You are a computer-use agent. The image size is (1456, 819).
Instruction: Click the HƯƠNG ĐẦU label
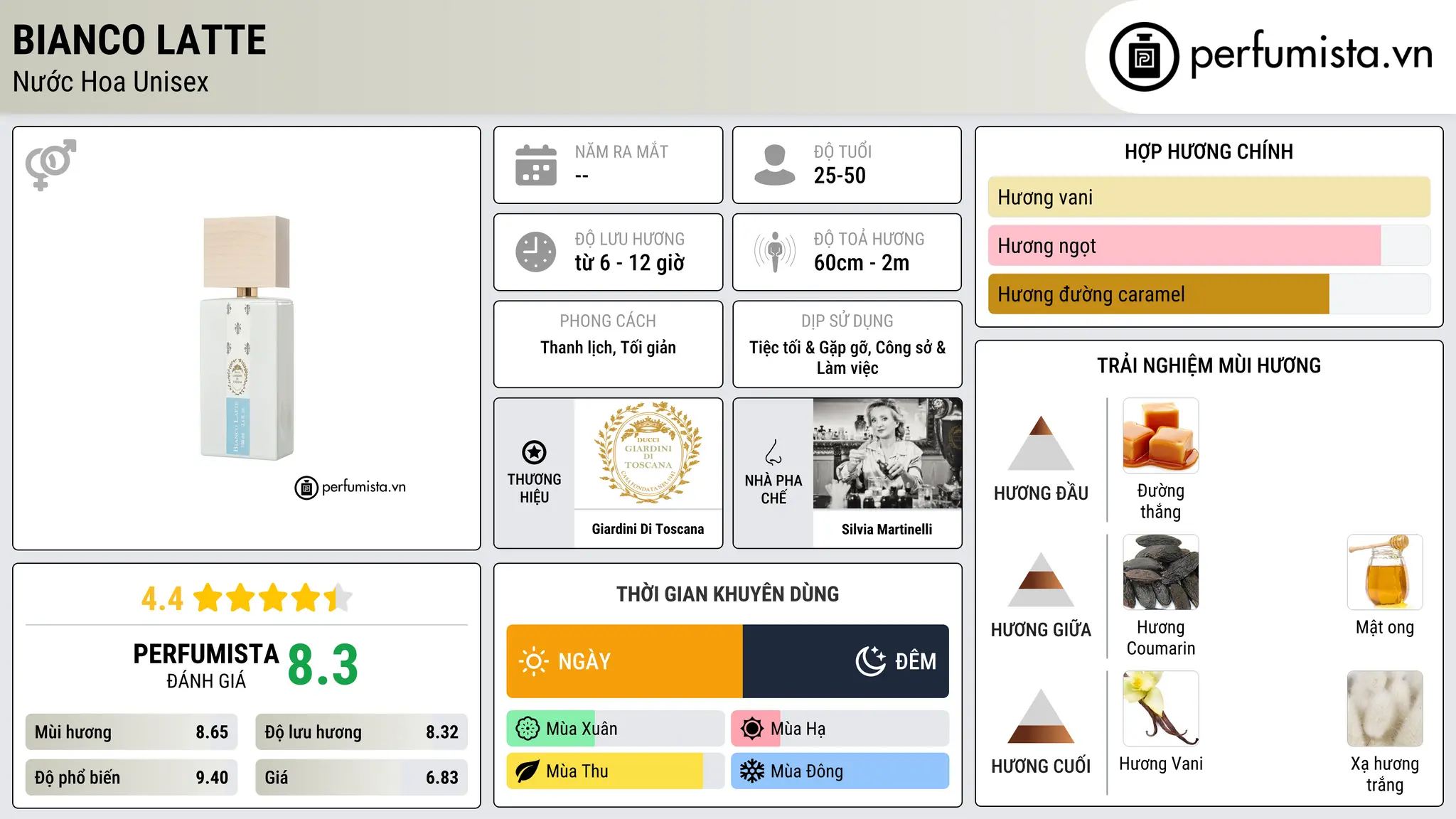coord(1041,493)
